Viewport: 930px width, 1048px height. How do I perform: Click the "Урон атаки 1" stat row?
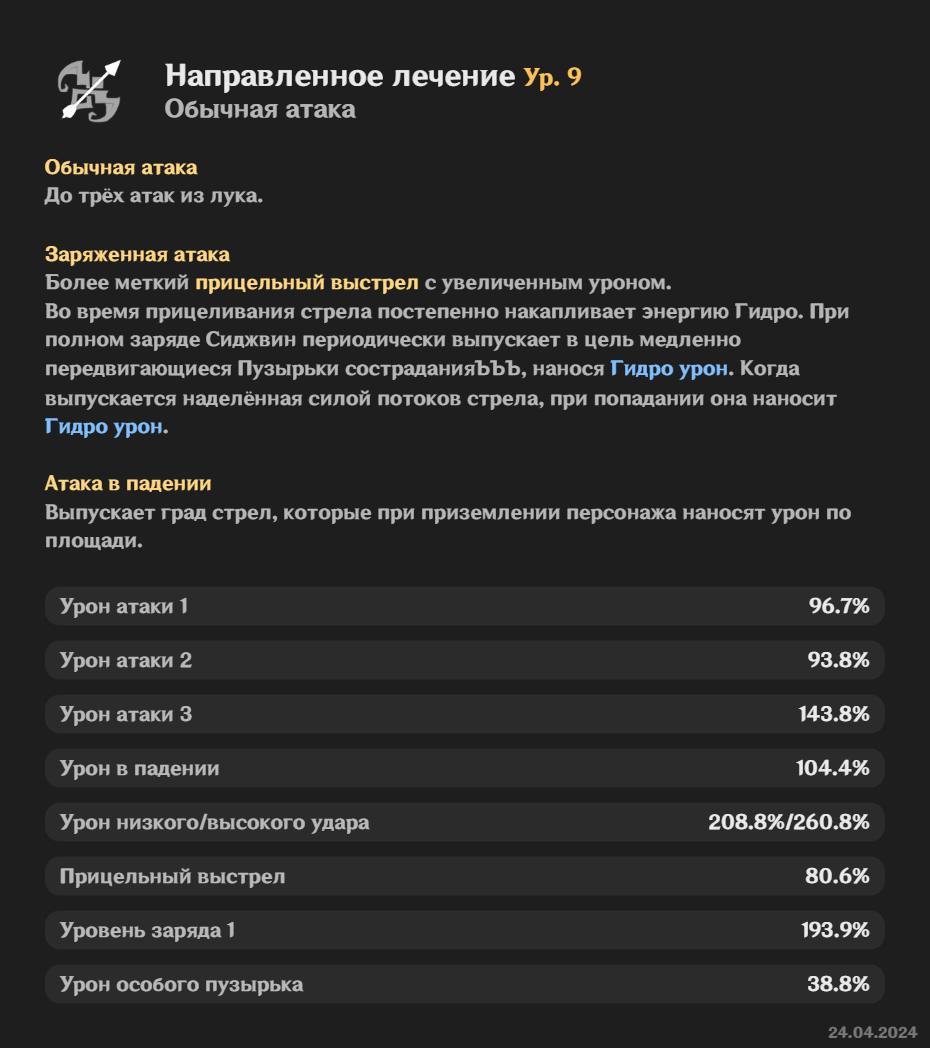point(464,606)
